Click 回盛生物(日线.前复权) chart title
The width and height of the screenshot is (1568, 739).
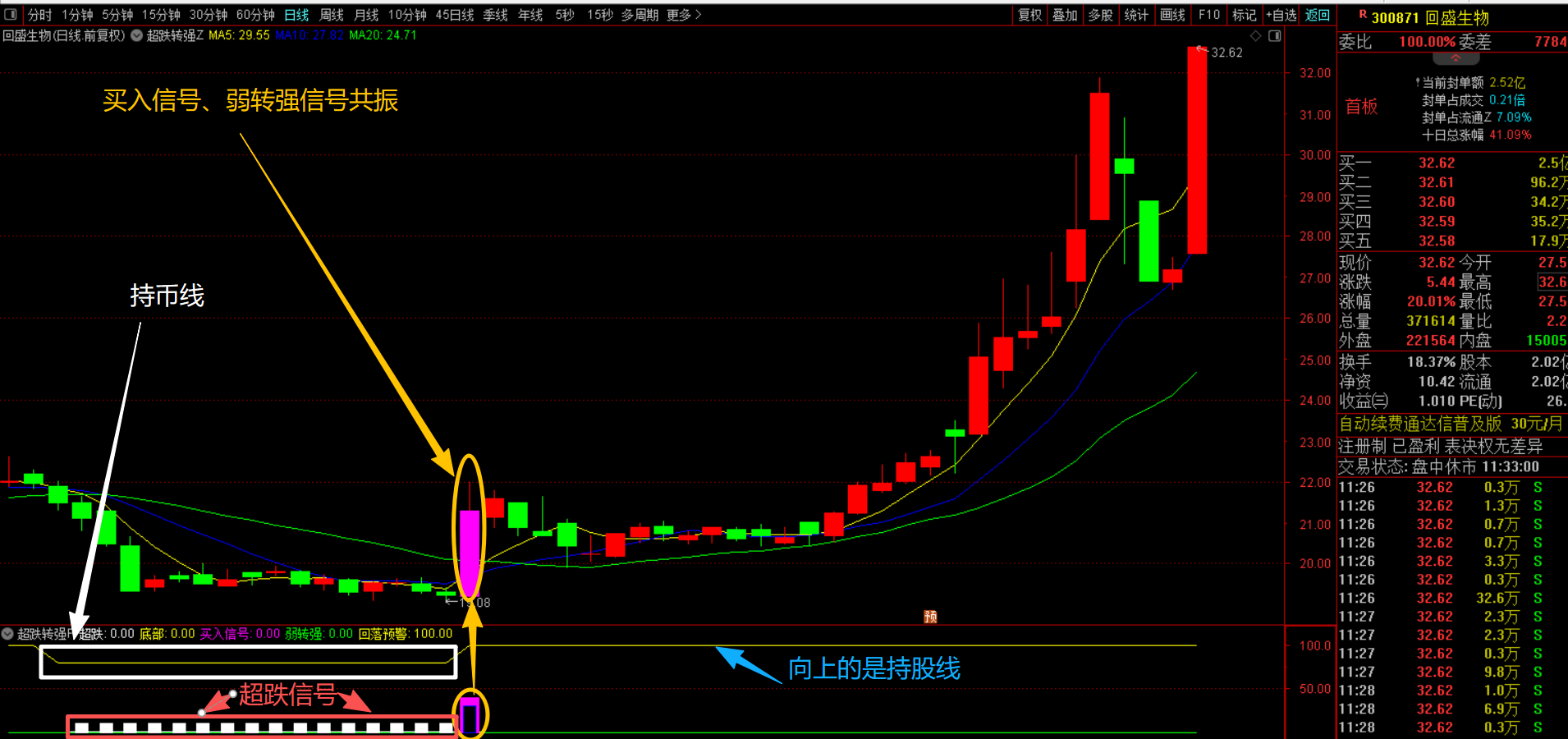tap(64, 35)
